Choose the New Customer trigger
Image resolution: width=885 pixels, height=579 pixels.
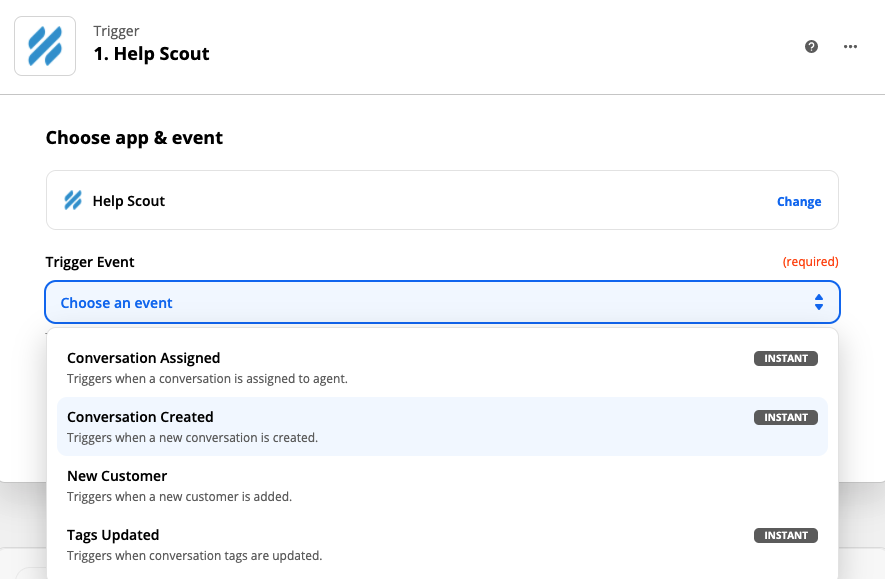tap(442, 486)
